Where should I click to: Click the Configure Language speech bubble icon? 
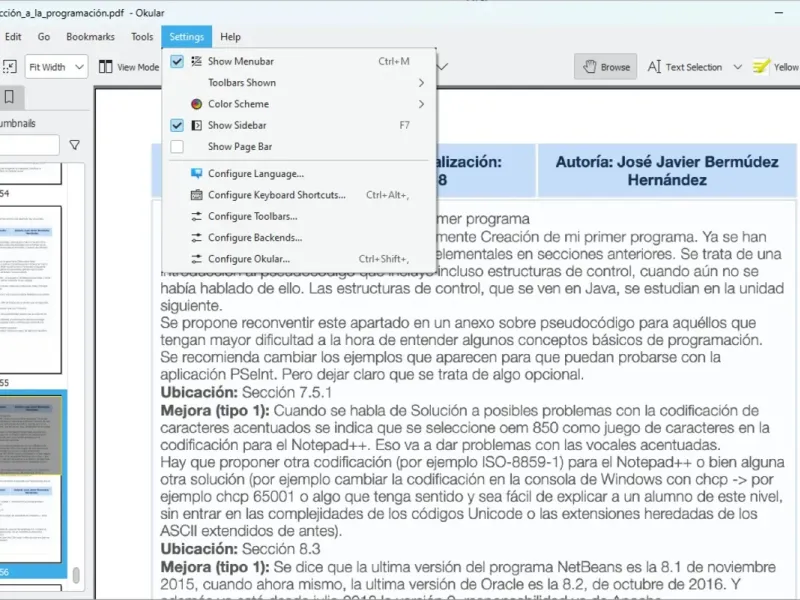pos(196,173)
